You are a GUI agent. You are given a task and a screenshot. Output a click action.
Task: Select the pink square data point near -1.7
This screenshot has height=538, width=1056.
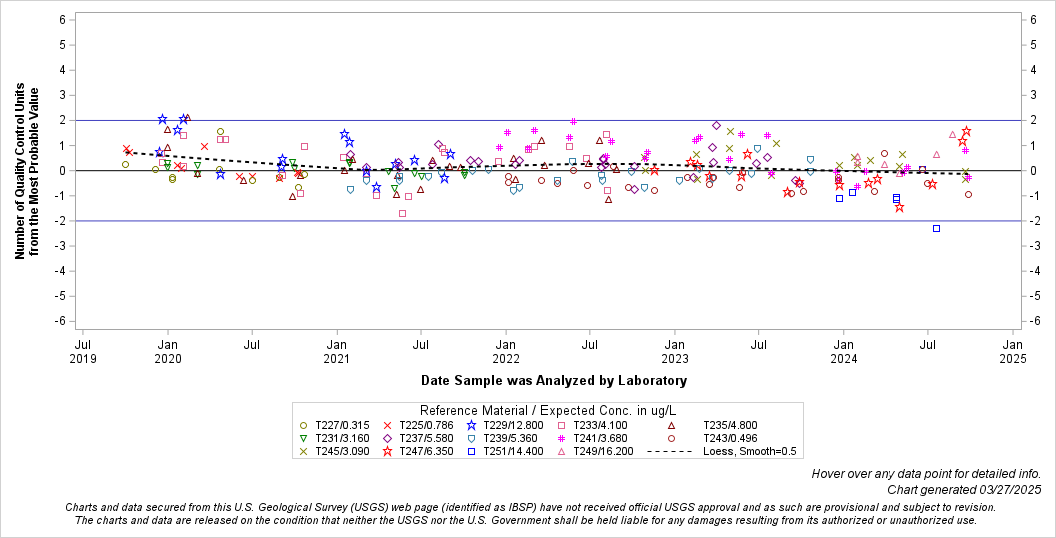click(402, 213)
